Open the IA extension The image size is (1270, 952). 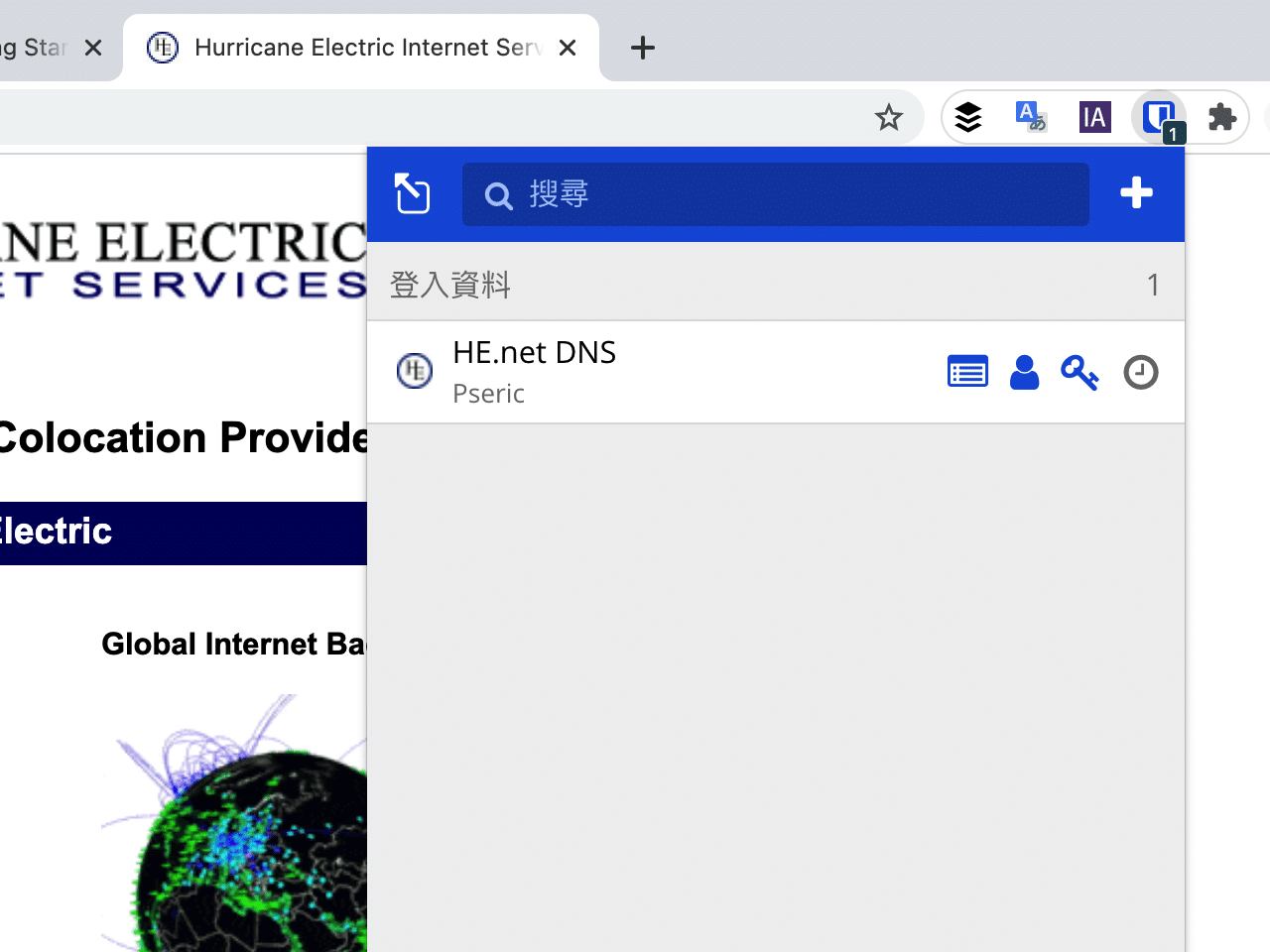point(1094,117)
